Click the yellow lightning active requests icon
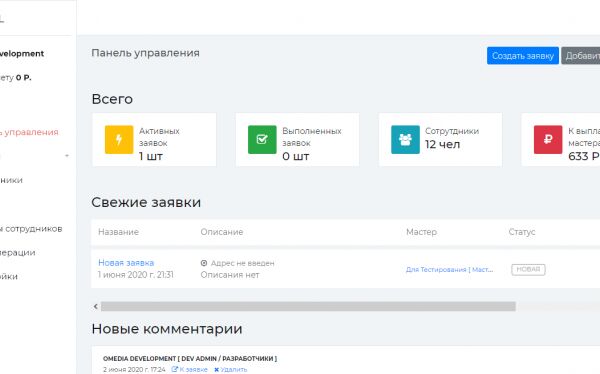This screenshot has width=600, height=374. point(119,139)
